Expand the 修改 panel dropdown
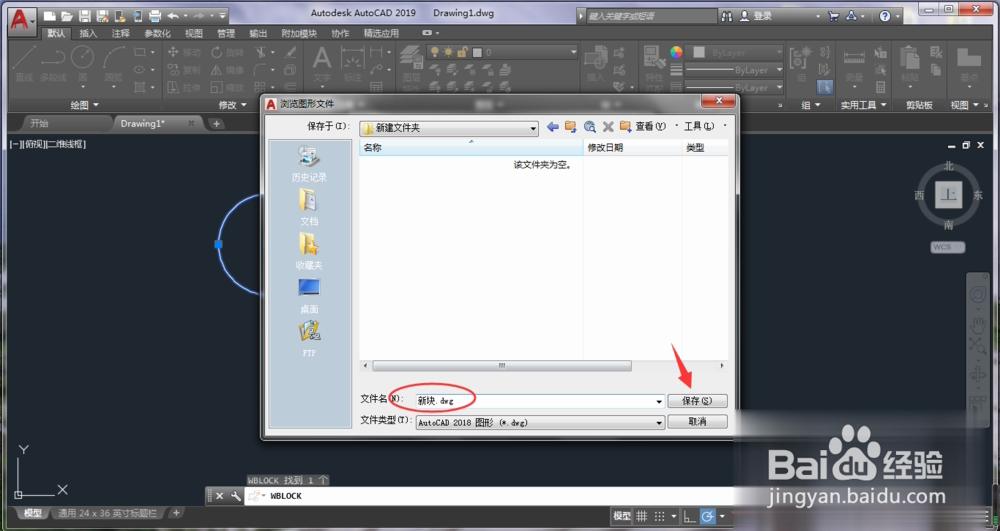 (232, 105)
